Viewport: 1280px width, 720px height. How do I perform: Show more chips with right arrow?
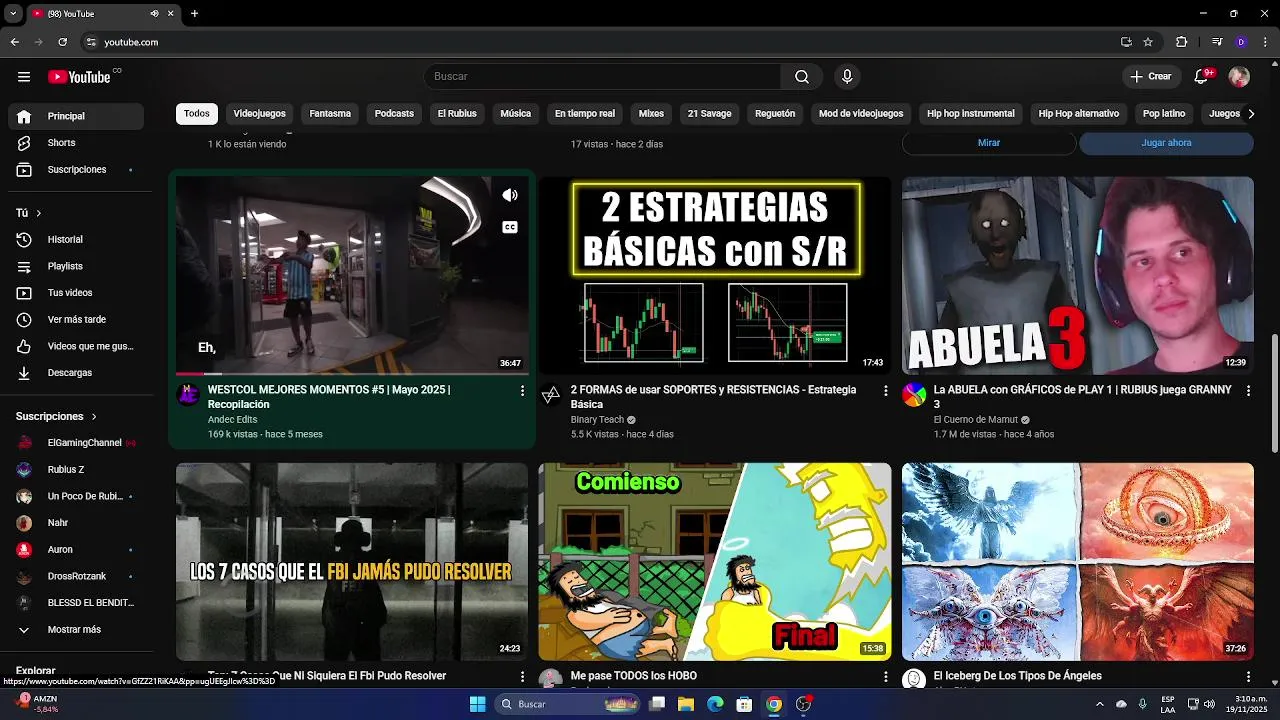[x=1250, y=114]
